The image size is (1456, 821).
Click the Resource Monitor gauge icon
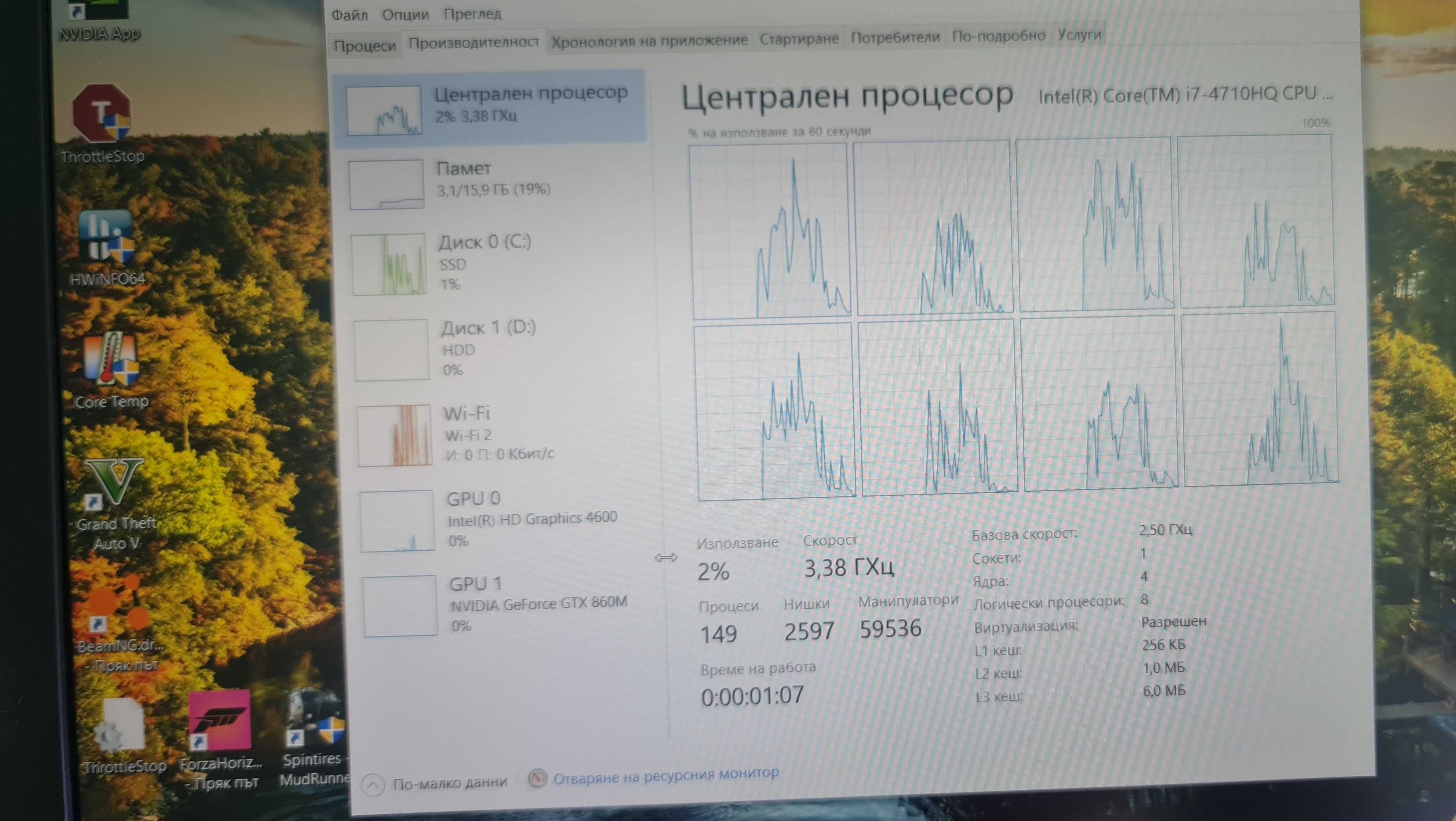click(538, 779)
